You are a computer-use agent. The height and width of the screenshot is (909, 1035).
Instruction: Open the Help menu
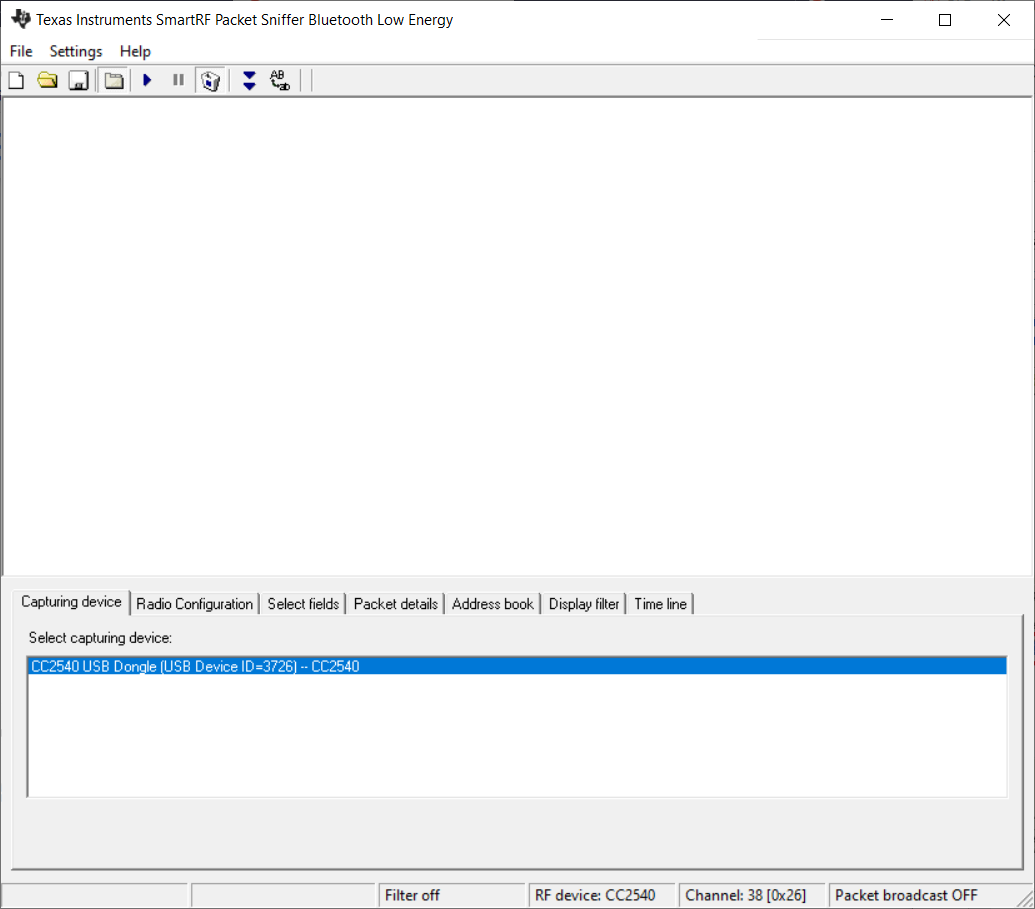click(135, 51)
